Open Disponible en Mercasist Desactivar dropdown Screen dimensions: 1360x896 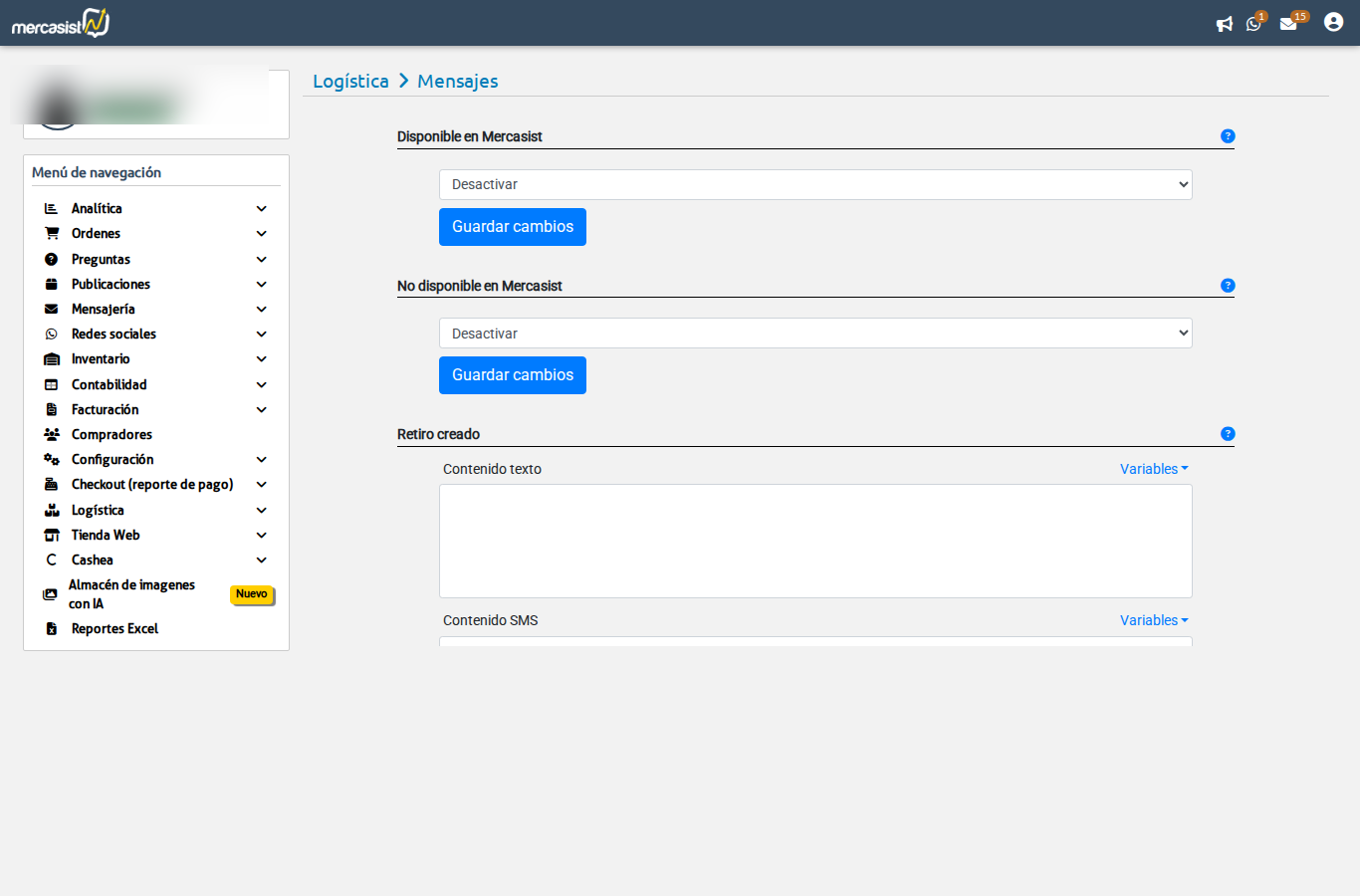tap(815, 184)
